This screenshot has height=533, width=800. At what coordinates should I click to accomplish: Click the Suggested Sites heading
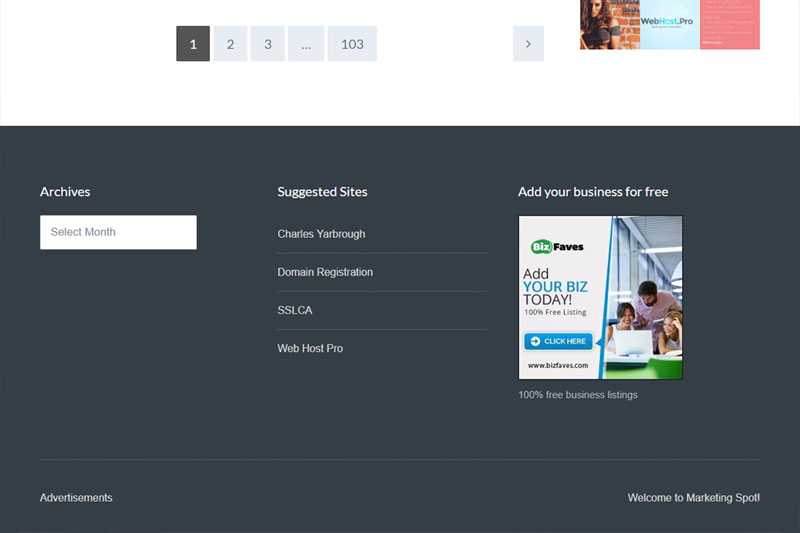click(322, 192)
